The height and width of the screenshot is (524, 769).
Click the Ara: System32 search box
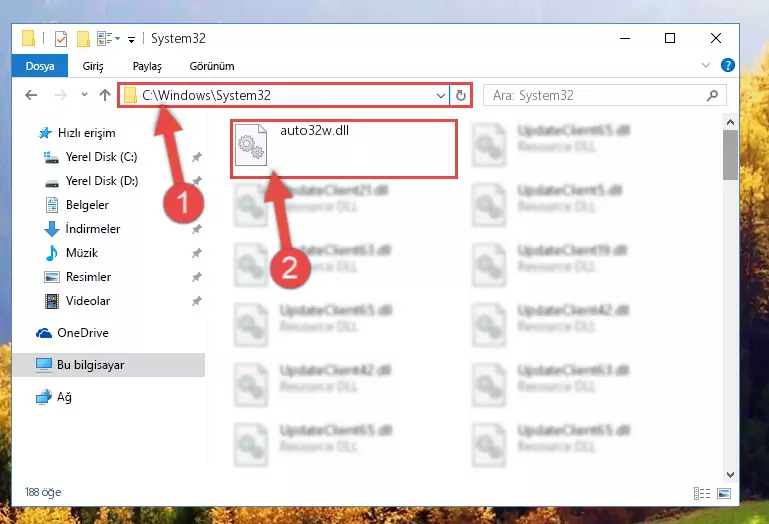click(605, 95)
